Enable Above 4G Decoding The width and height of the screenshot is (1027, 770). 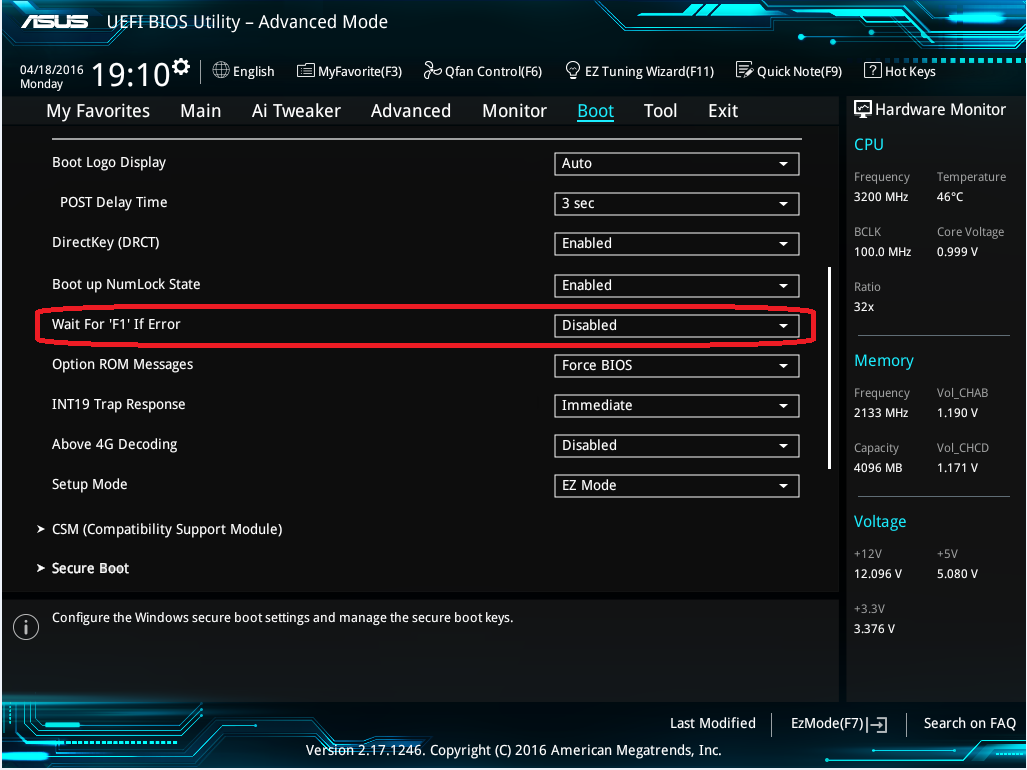tap(676, 445)
